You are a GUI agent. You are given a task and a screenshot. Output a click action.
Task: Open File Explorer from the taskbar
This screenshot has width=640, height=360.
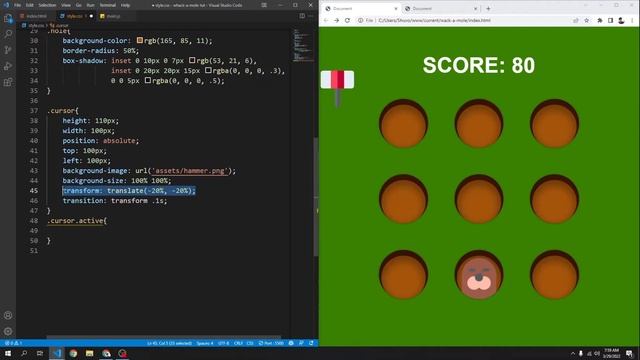click(89, 353)
